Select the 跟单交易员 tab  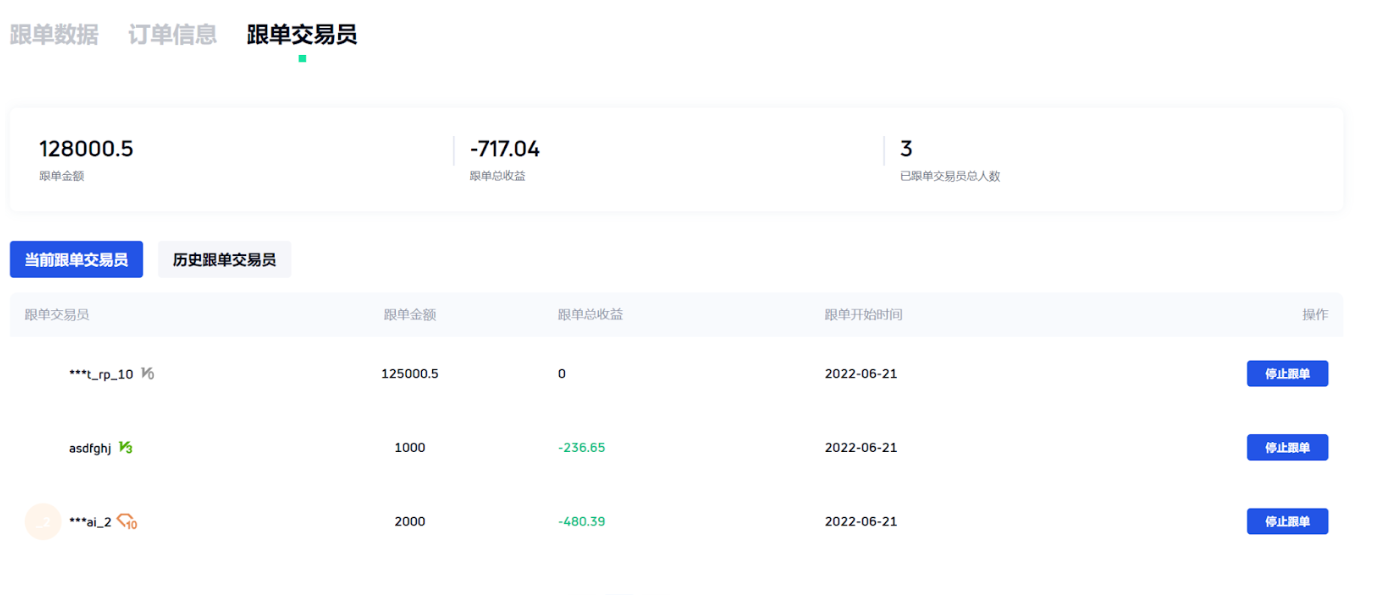coord(301,35)
